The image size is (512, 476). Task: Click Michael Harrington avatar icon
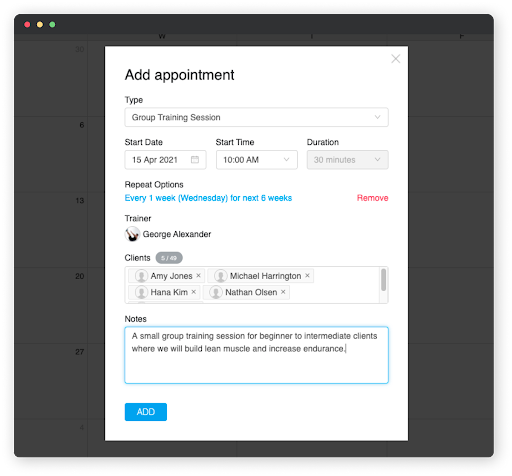pos(221,276)
